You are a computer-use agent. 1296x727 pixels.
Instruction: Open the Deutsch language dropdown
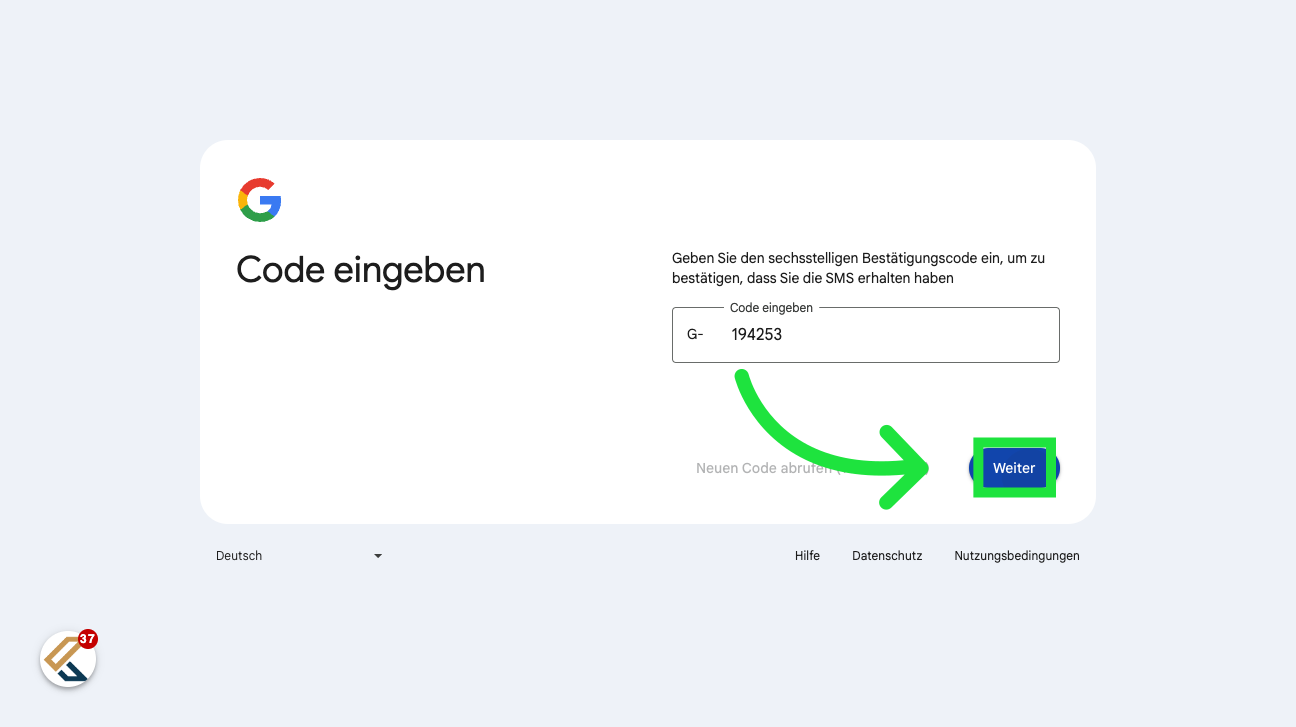coord(299,556)
